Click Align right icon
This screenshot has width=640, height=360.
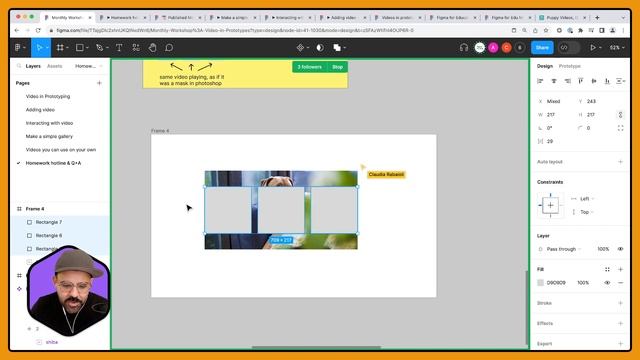(x=567, y=81)
